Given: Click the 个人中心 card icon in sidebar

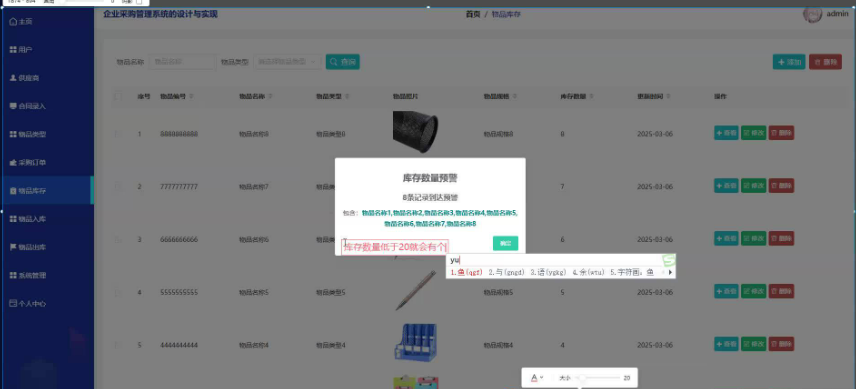Looking at the screenshot, I should coord(13,303).
